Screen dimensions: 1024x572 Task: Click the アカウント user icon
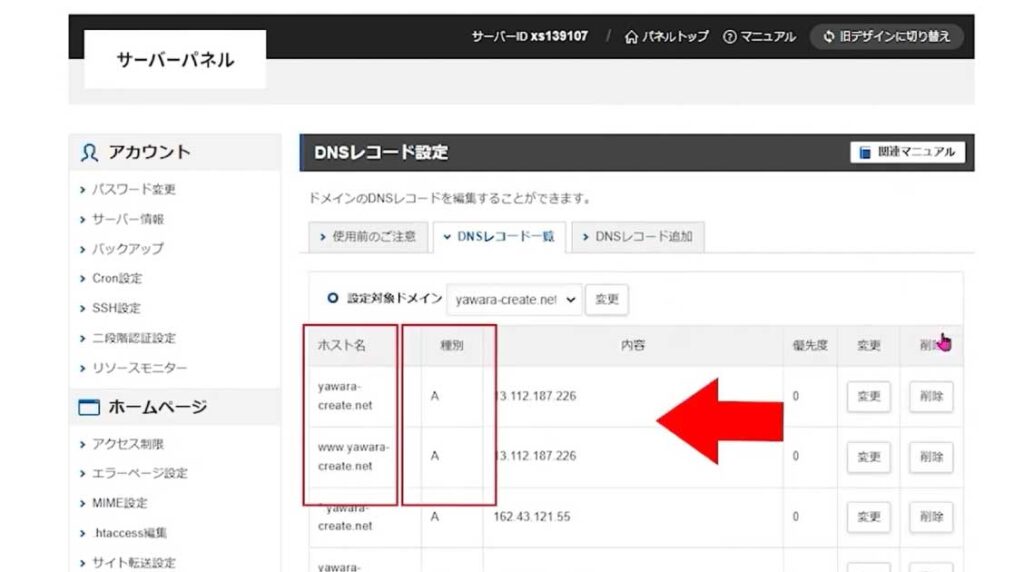89,153
